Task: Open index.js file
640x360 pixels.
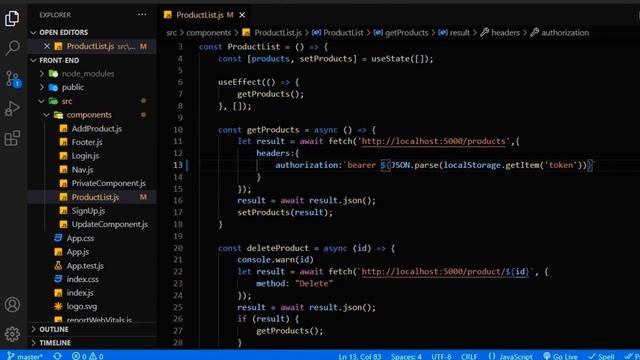Action: point(80,293)
